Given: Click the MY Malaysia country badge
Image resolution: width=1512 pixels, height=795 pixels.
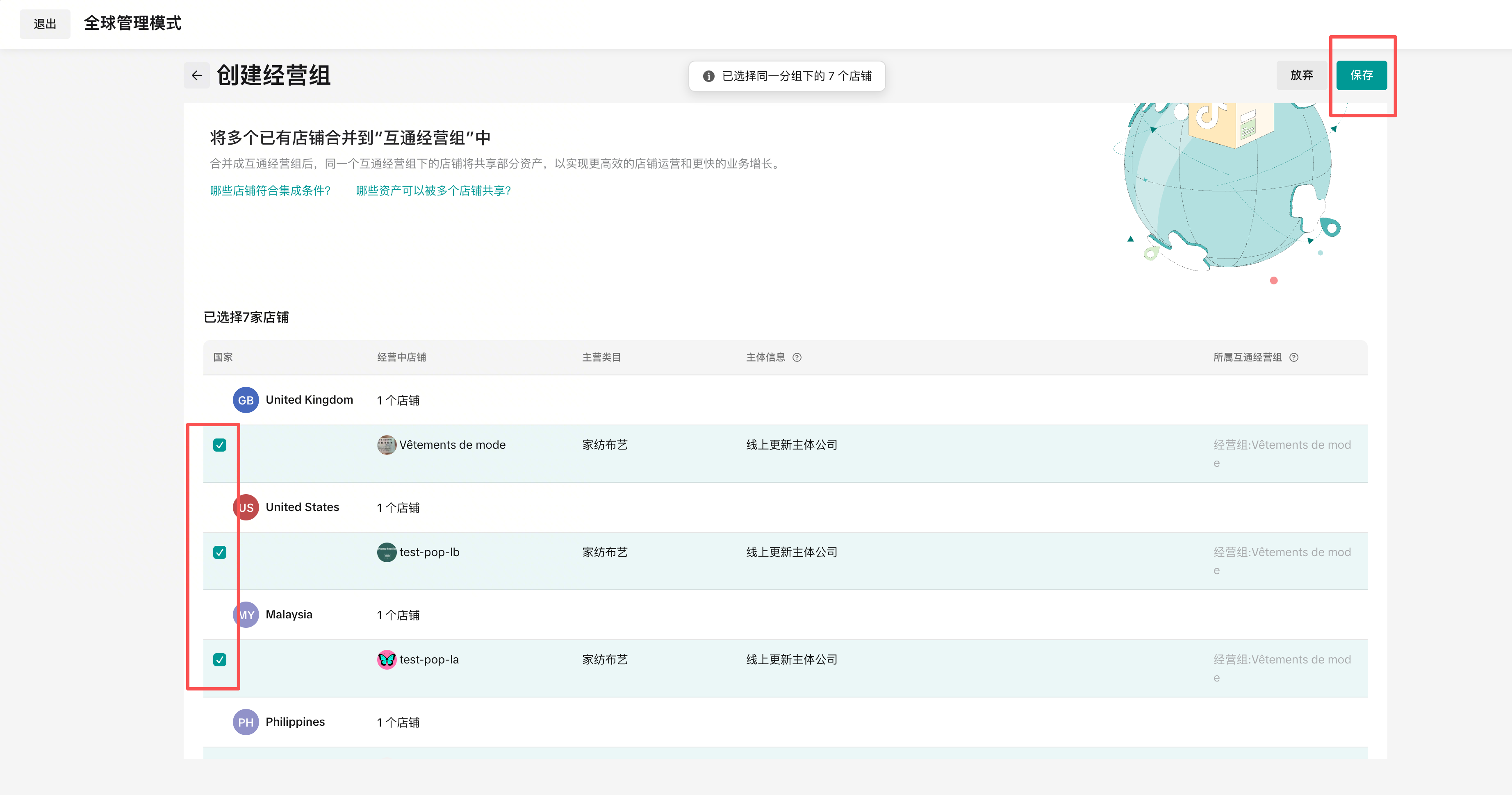Looking at the screenshot, I should [246, 615].
